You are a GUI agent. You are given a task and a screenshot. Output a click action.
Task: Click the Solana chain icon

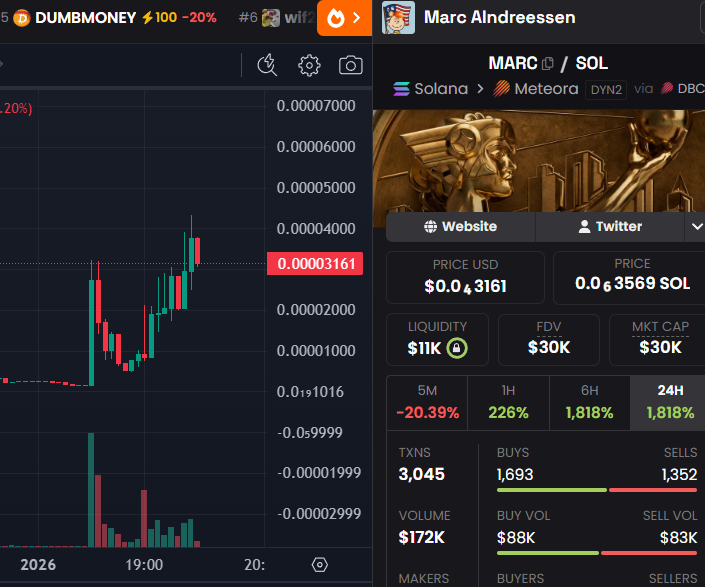402,89
